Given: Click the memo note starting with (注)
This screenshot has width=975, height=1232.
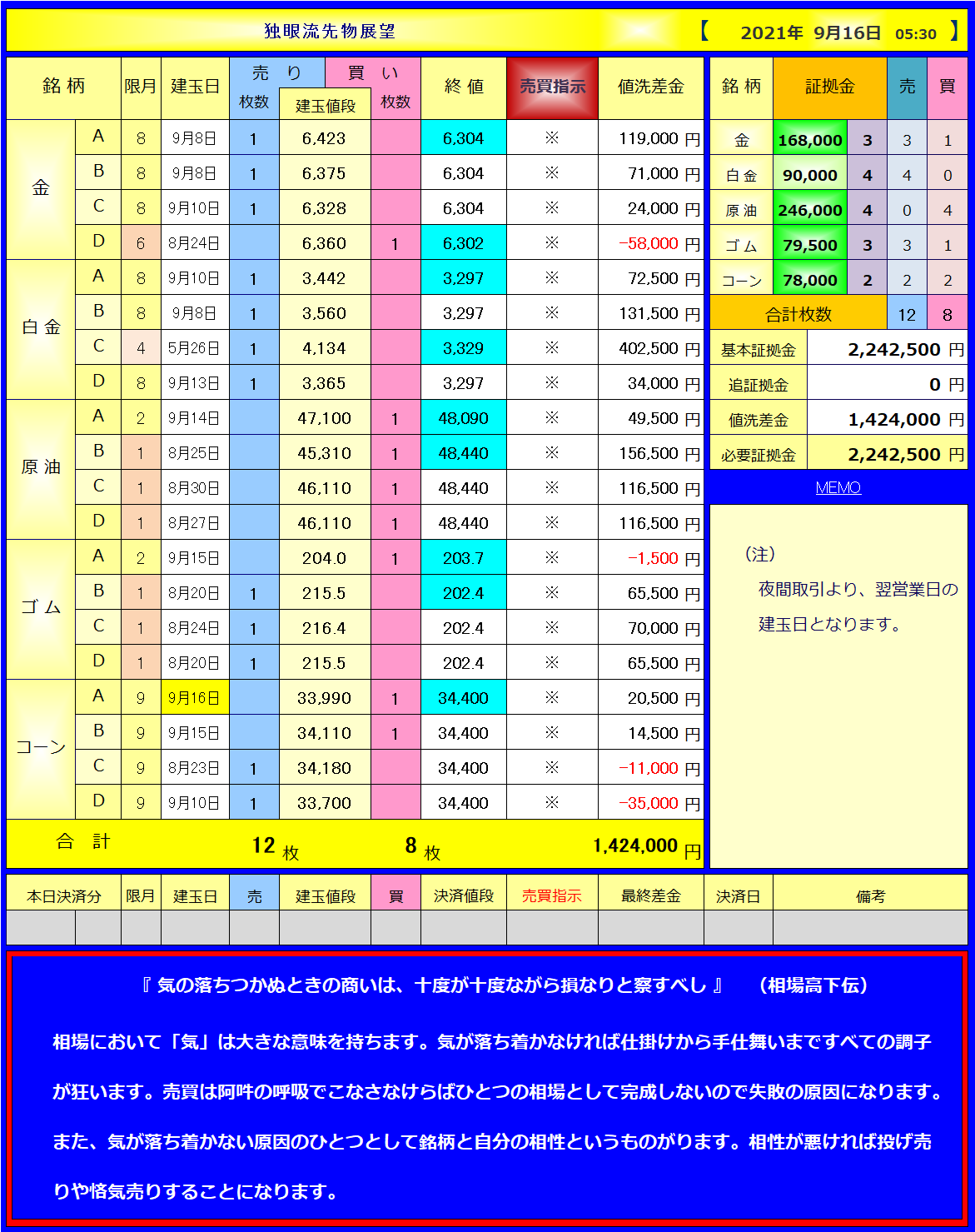Looking at the screenshot, I should [850, 589].
